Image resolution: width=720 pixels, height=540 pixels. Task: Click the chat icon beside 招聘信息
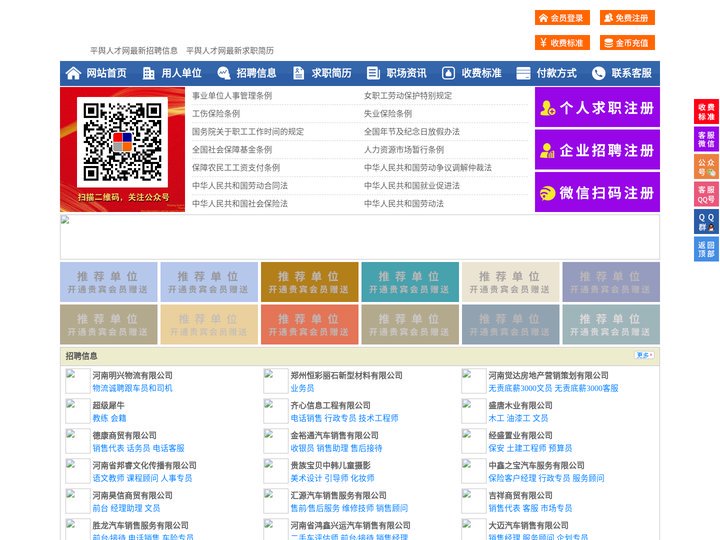tap(223, 73)
